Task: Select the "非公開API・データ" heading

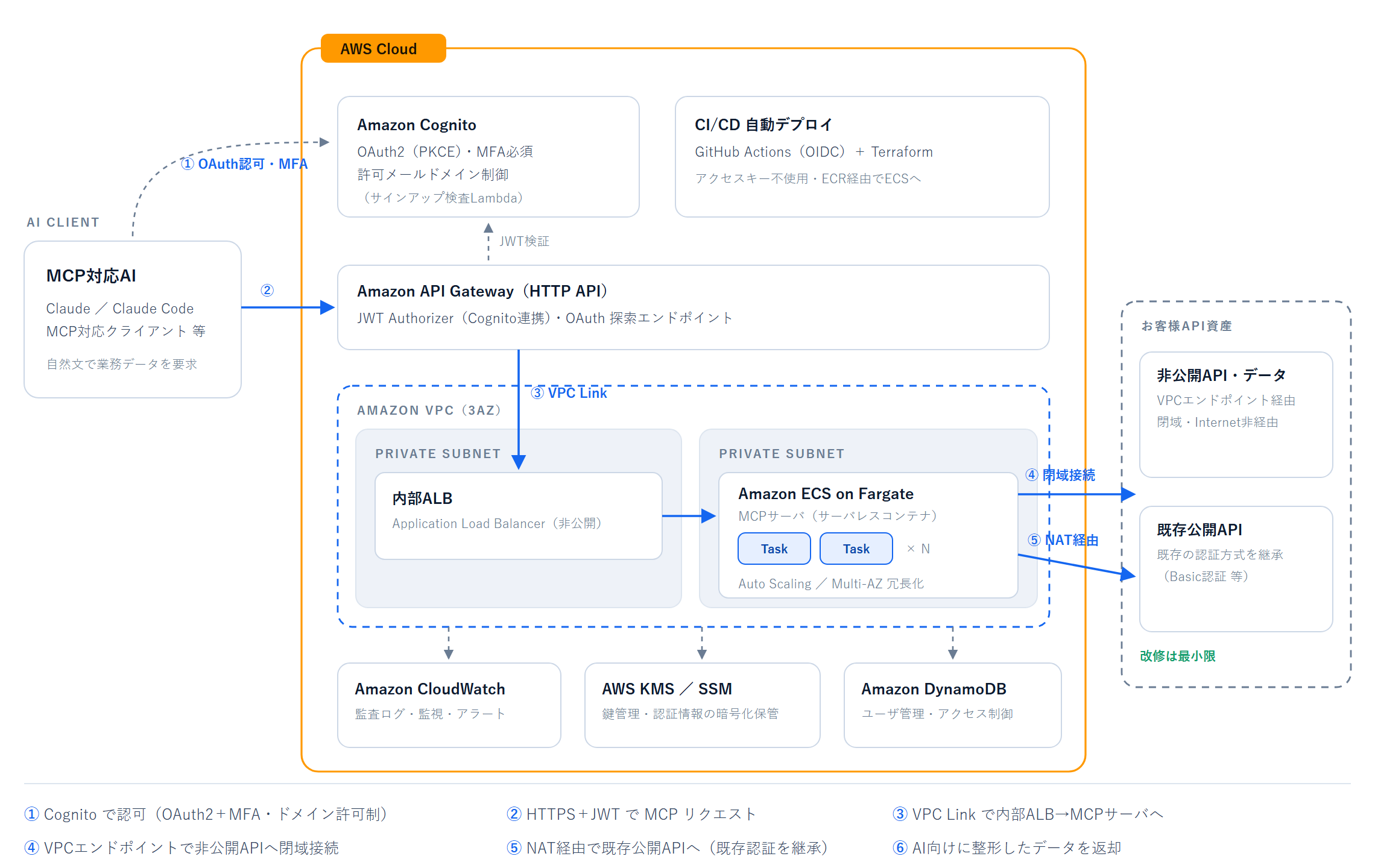Action: coord(1221,375)
